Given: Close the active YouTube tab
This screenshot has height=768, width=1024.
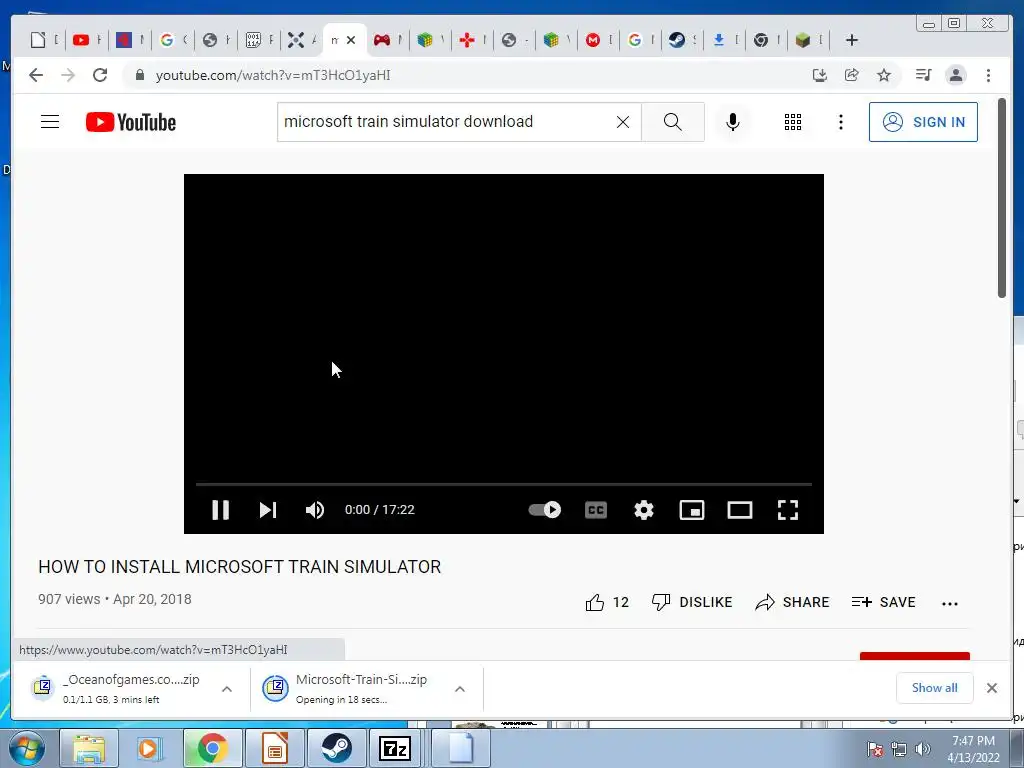Looking at the screenshot, I should [x=351, y=40].
